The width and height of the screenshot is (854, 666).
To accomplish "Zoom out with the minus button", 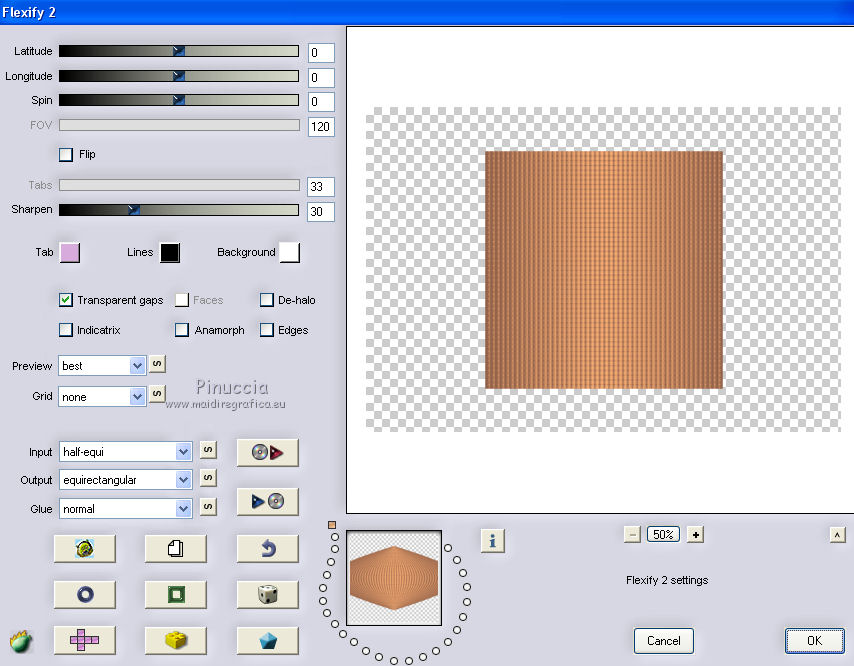I will click(632, 535).
